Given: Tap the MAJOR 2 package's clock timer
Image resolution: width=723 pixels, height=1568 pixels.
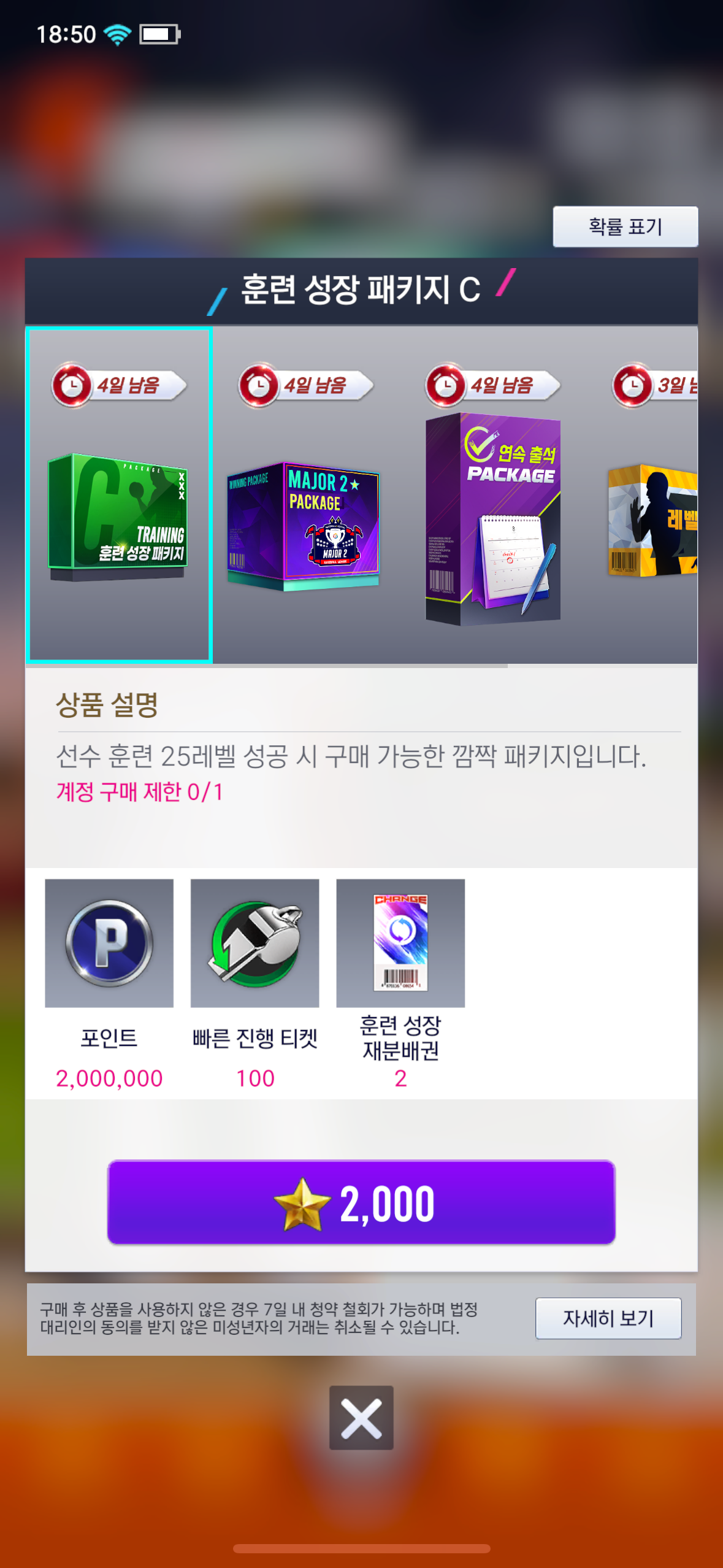Looking at the screenshot, I should click(x=258, y=385).
